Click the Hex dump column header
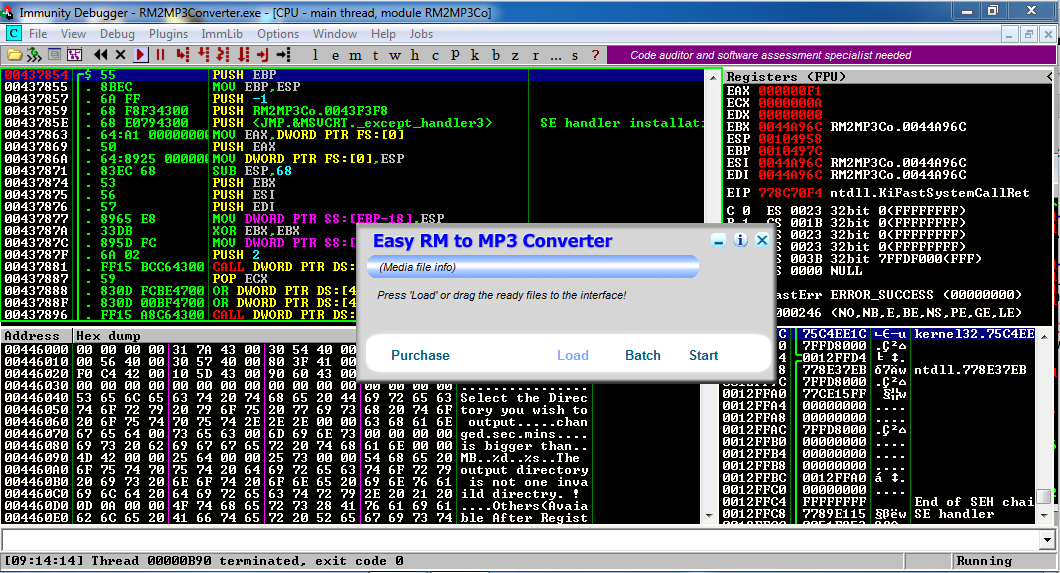1060x573 pixels. pos(108,336)
